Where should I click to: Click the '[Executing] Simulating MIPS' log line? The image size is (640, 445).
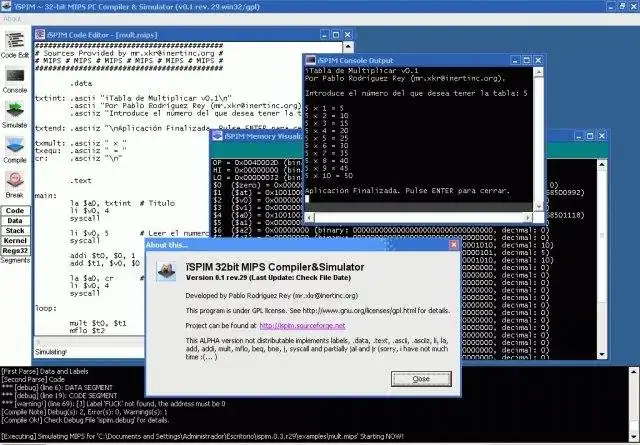coord(203,436)
